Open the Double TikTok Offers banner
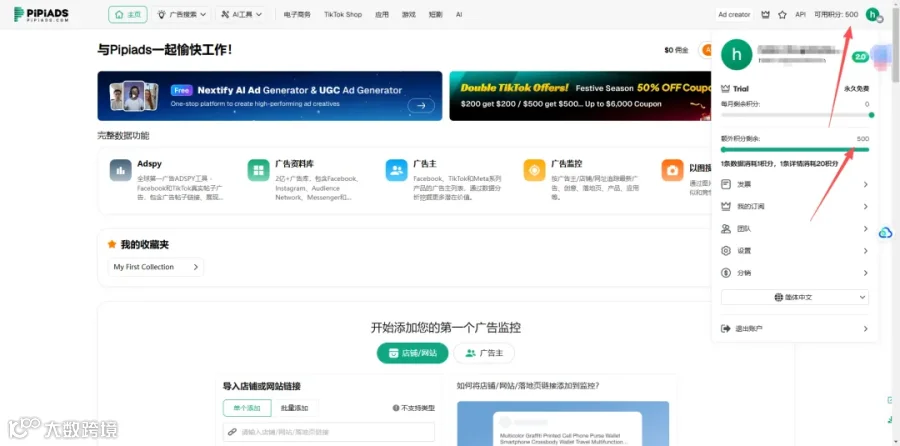The width and height of the screenshot is (900, 446). point(580,96)
